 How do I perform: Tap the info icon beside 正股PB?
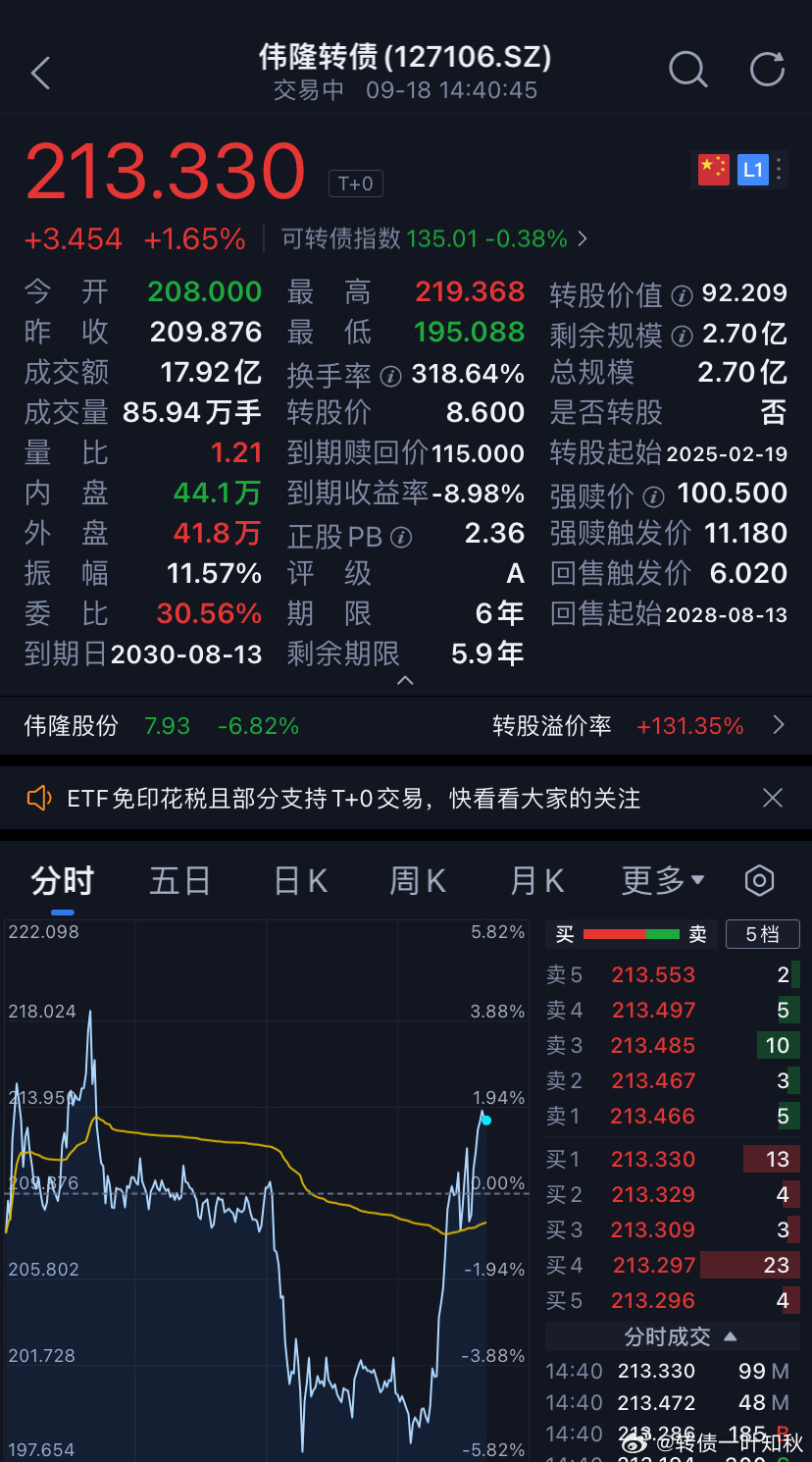click(401, 537)
